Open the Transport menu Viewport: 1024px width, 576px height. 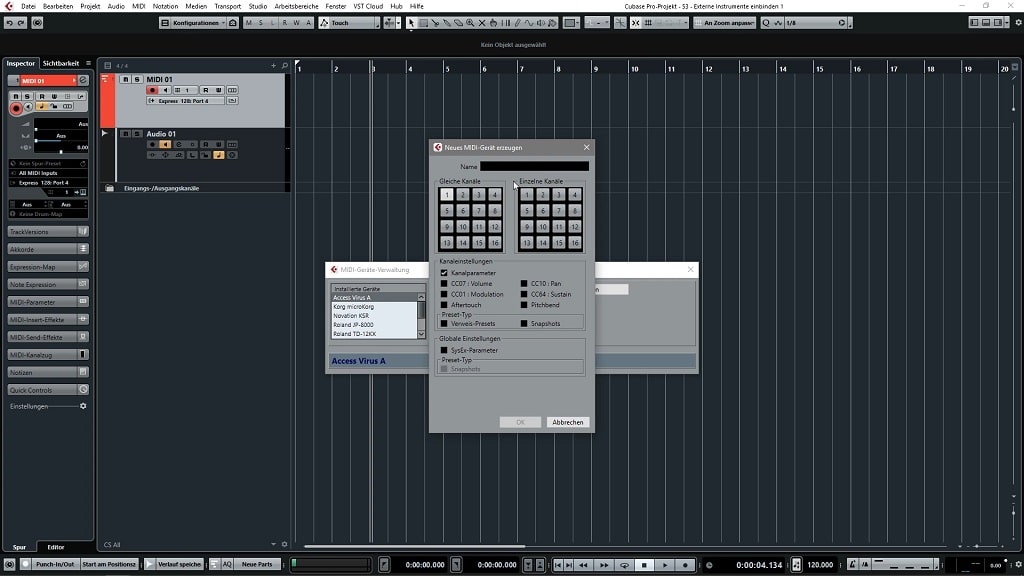point(227,6)
